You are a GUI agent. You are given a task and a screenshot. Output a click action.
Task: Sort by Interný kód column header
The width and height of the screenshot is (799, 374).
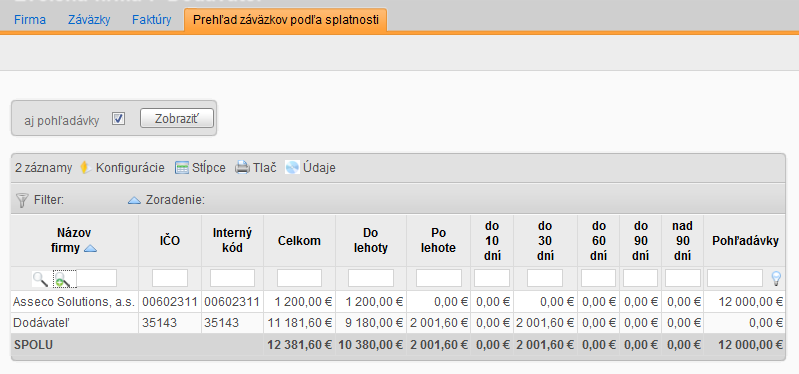pos(232,241)
